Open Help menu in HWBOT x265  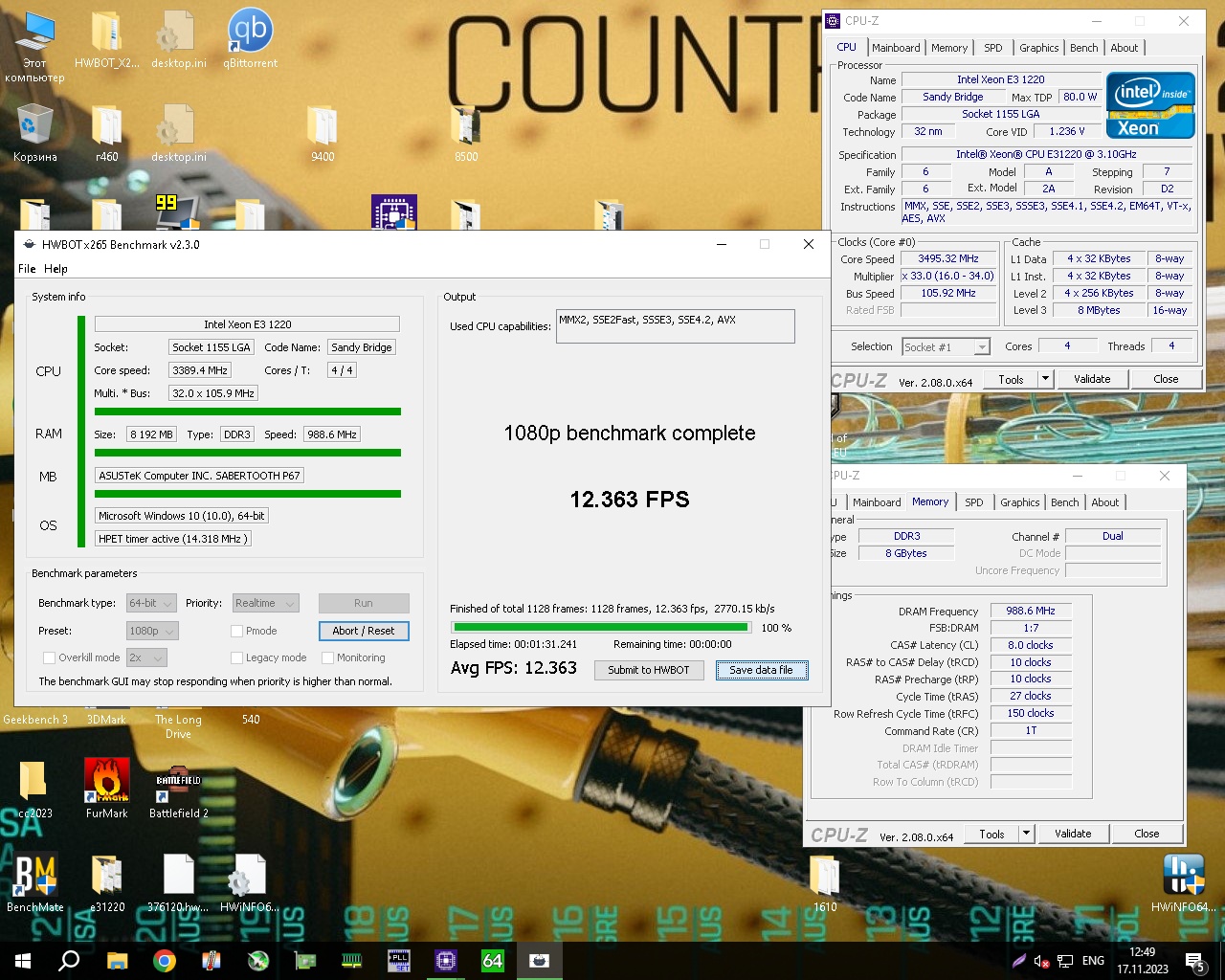pyautogui.click(x=56, y=269)
